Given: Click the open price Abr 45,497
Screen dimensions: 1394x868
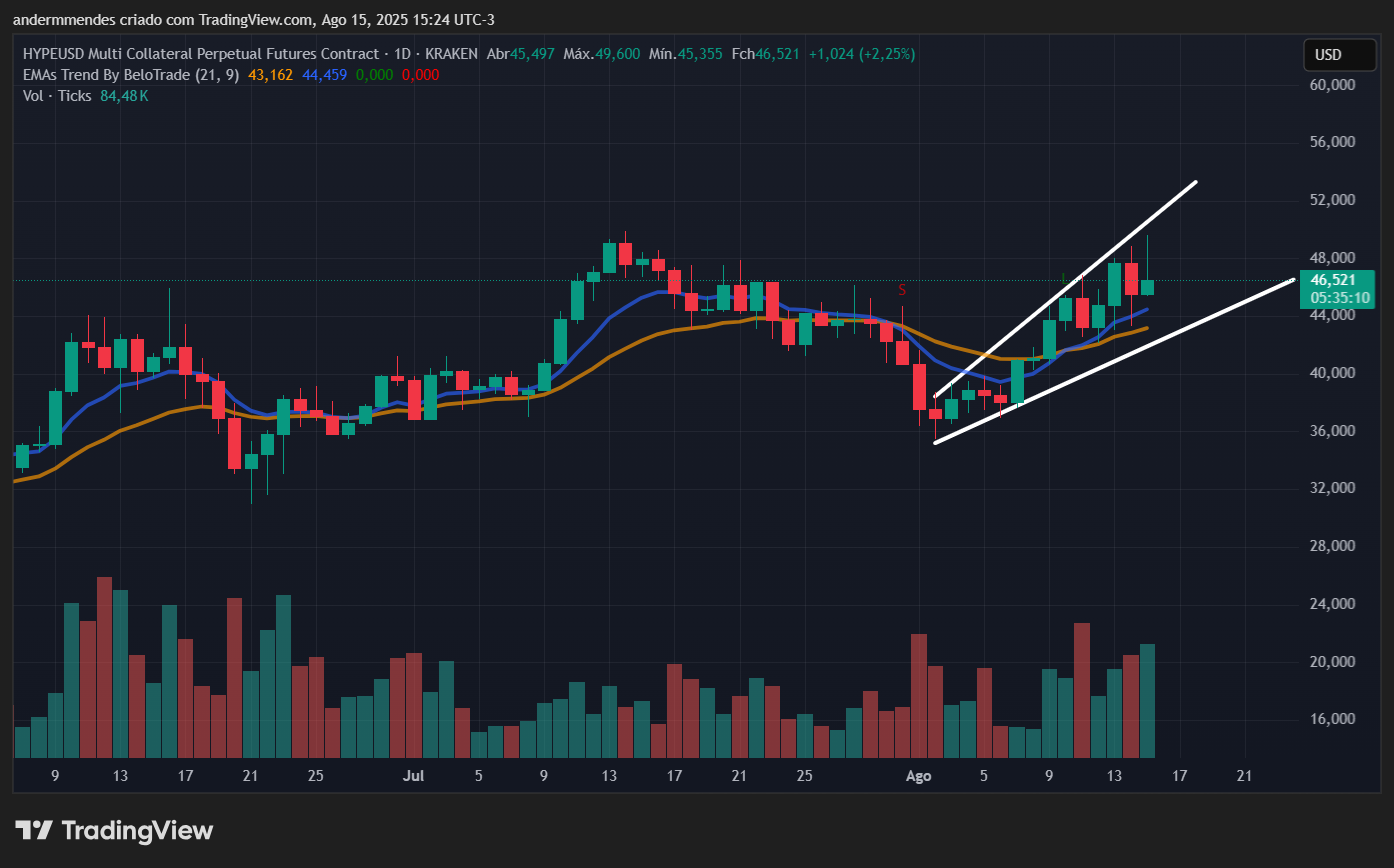Looking at the screenshot, I should coord(521,54).
